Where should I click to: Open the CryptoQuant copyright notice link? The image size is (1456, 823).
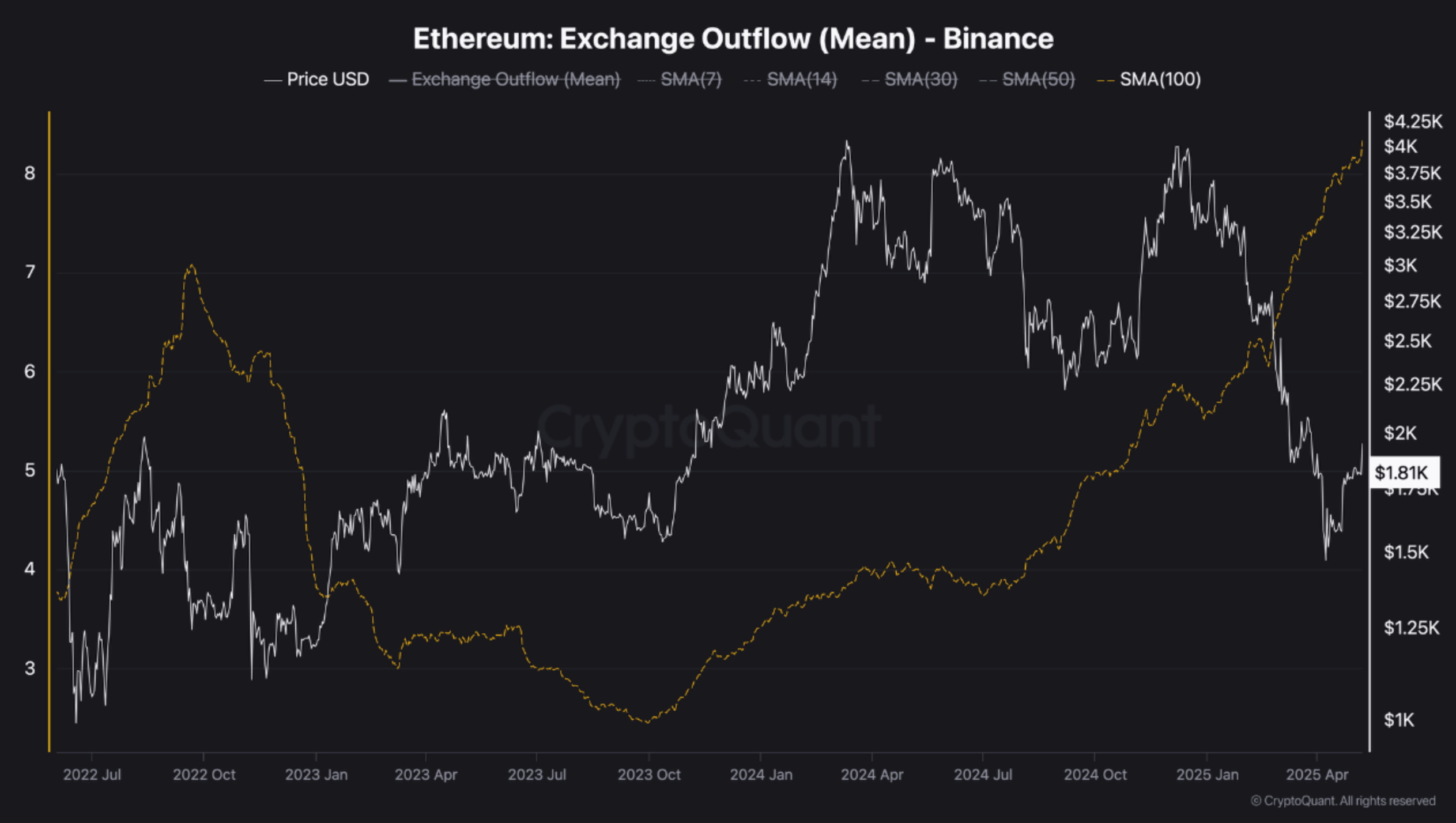(1342, 801)
